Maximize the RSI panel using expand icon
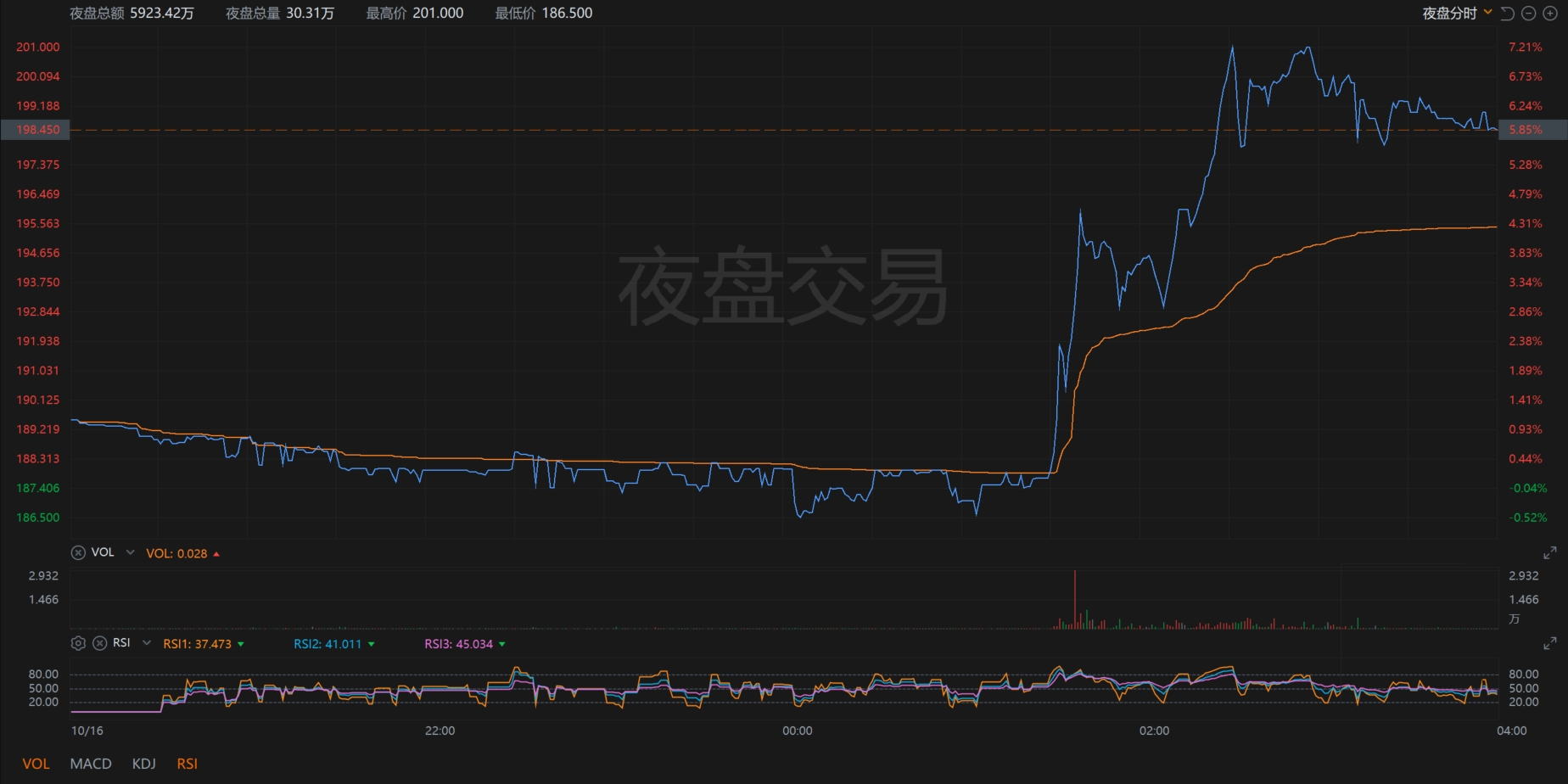 pyautogui.click(x=1550, y=643)
